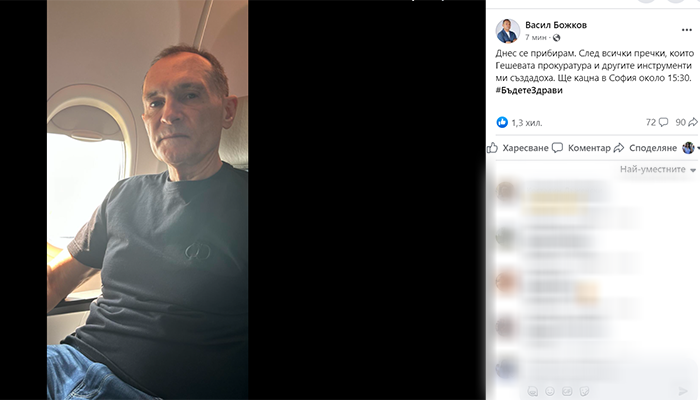Click the GIF icon in comment box
This screenshot has width=700, height=400.
[567, 392]
